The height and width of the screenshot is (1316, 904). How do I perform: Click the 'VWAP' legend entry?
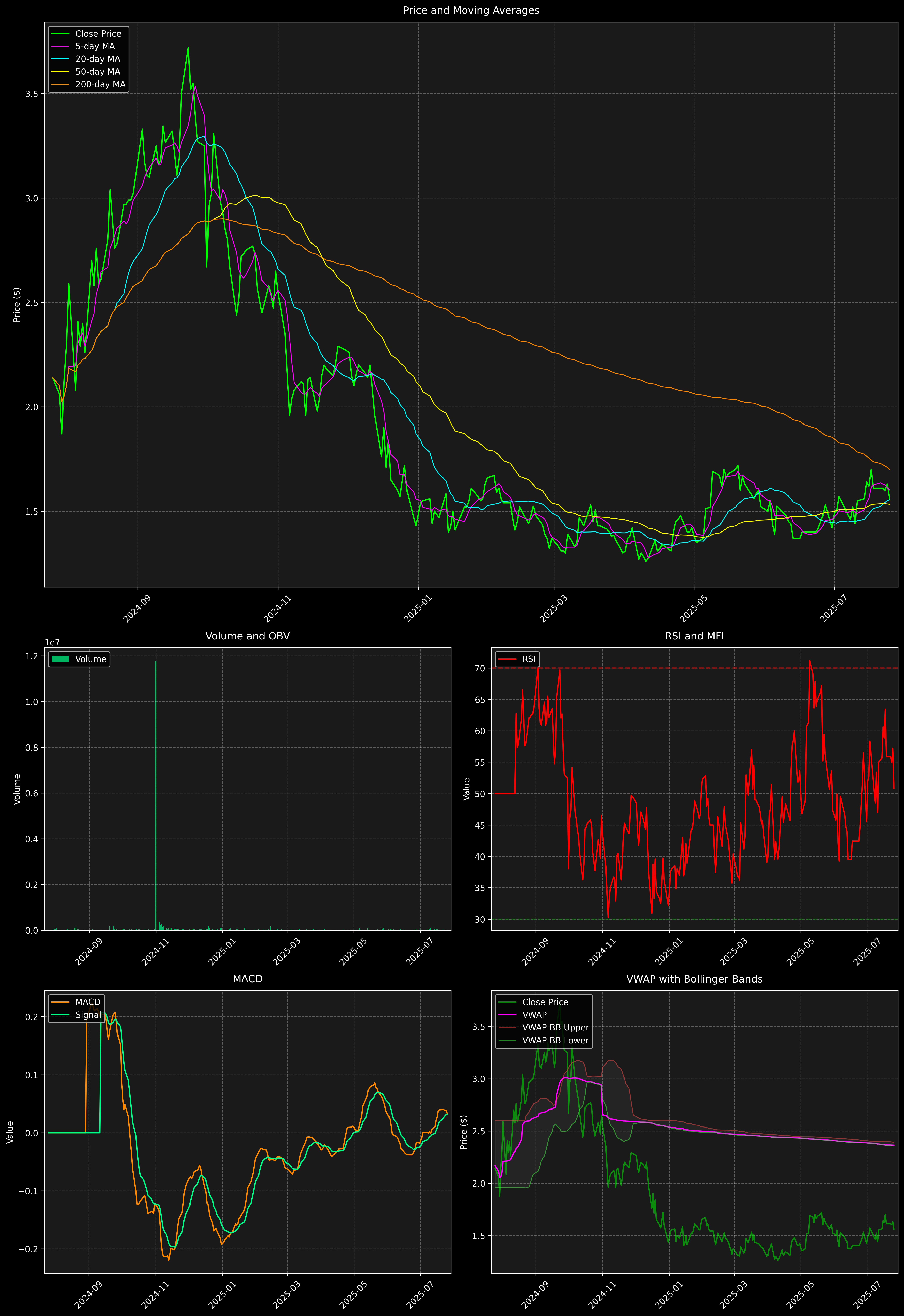[x=534, y=1015]
